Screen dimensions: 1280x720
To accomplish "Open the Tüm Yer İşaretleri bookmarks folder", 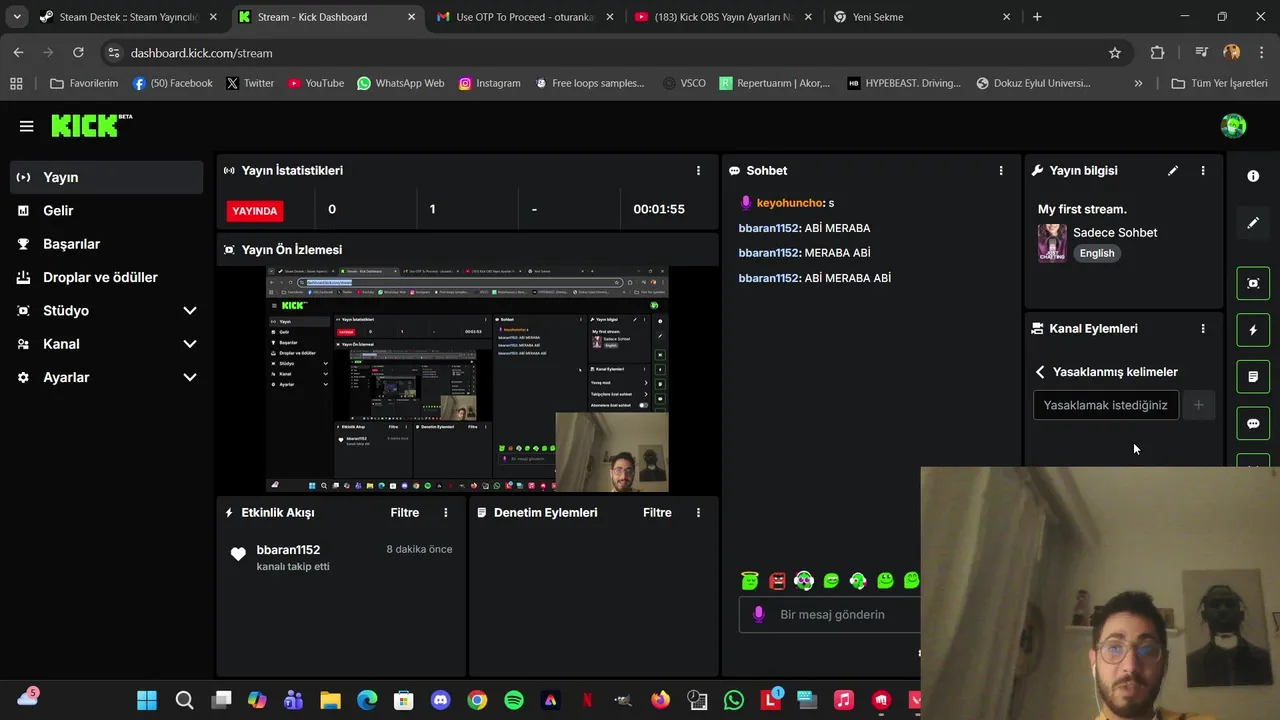I will [x=1219, y=83].
